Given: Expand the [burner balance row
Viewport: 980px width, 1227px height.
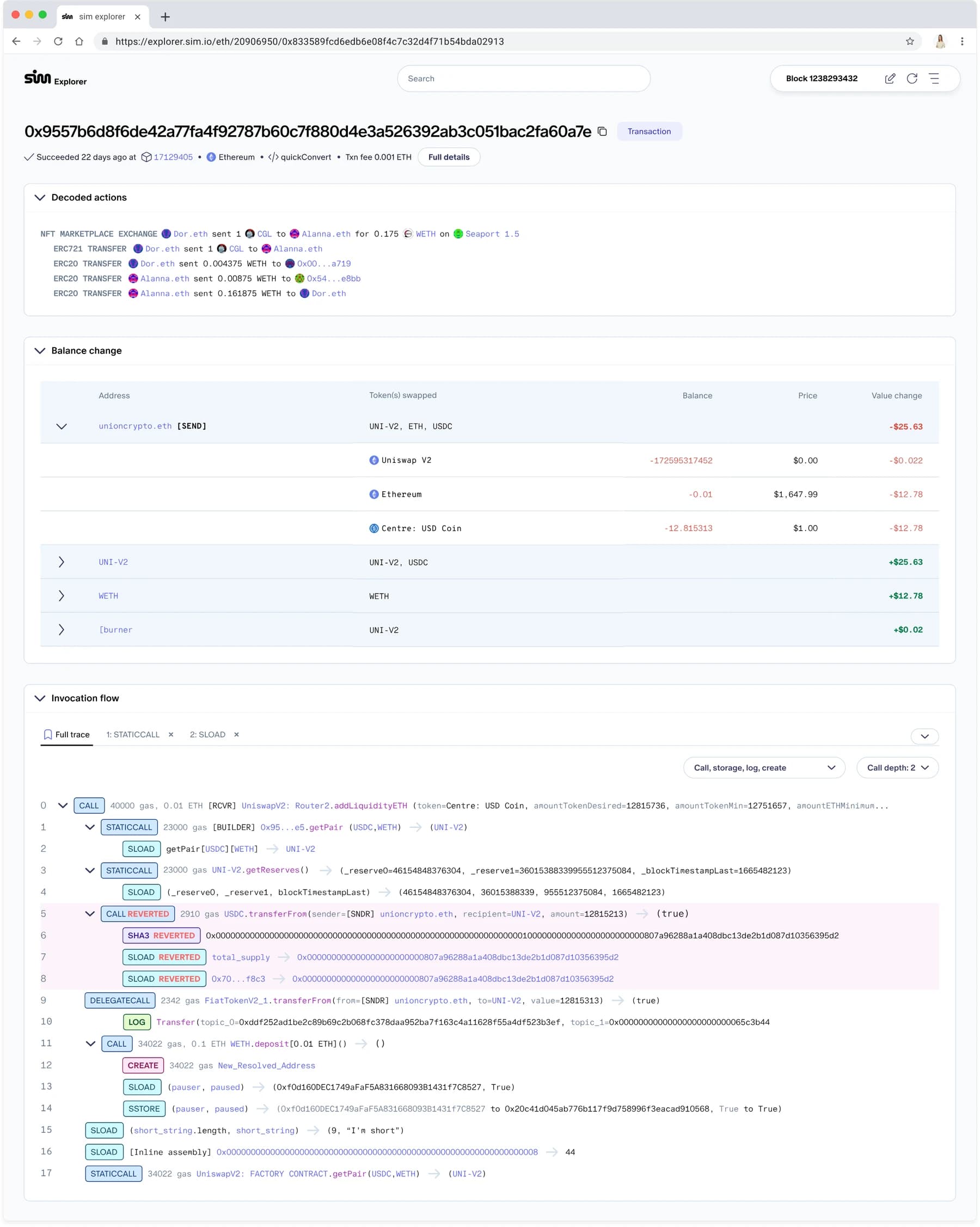Looking at the screenshot, I should (x=62, y=630).
